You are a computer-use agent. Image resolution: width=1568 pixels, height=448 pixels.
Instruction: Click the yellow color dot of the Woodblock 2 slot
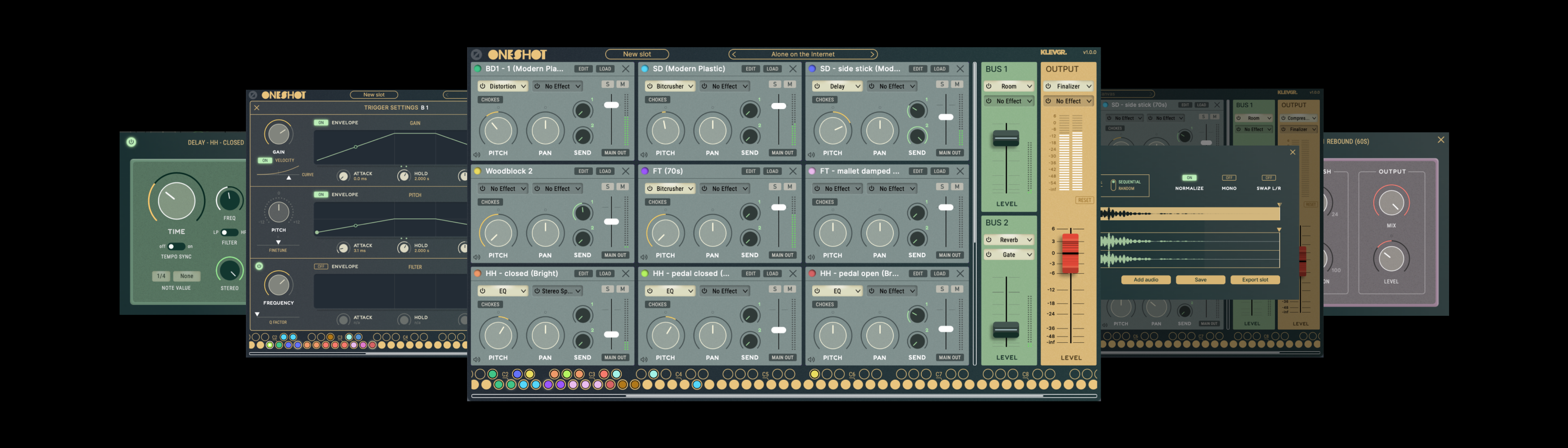[x=478, y=171]
